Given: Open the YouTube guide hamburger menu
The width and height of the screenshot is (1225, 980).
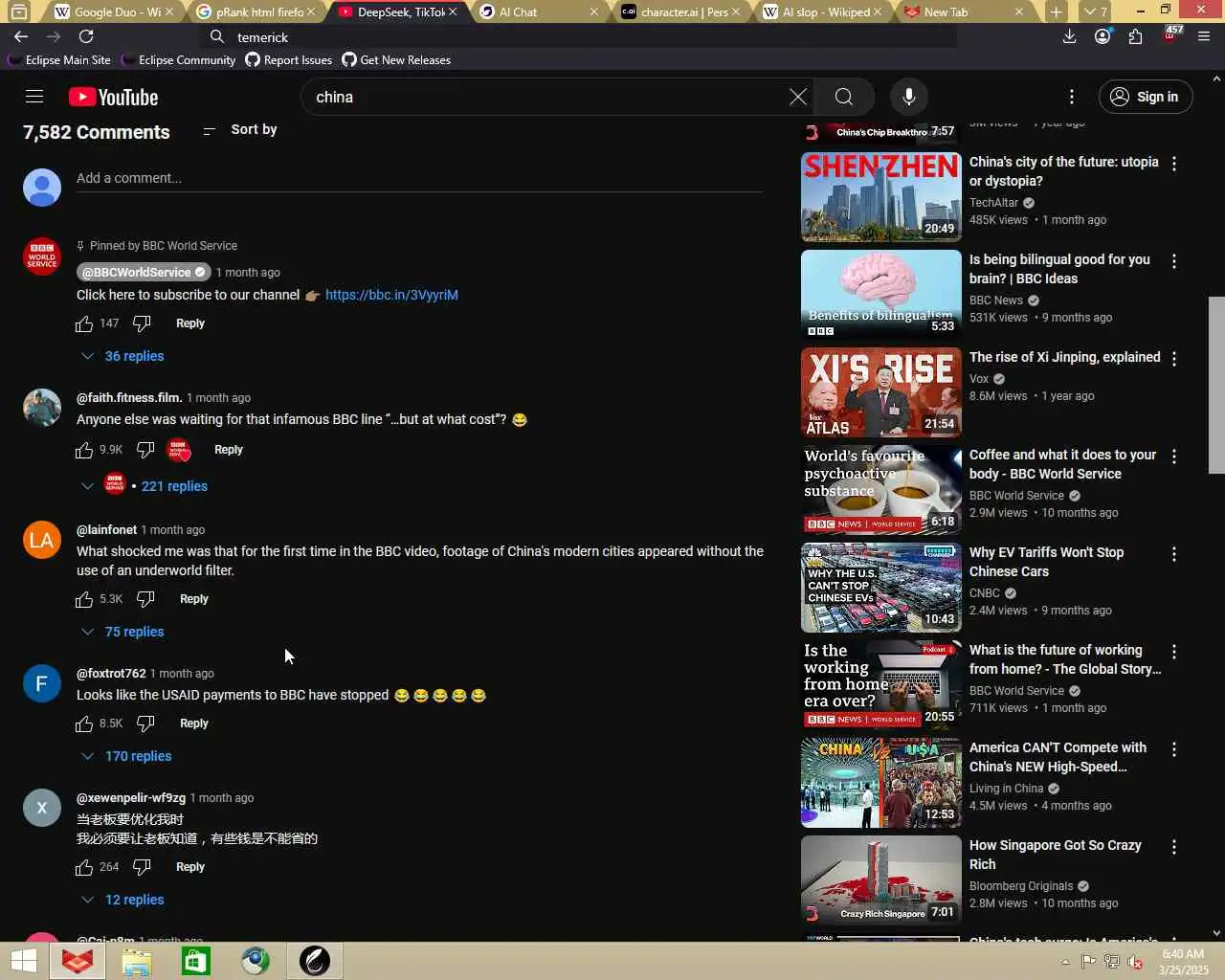Looking at the screenshot, I should (34, 97).
